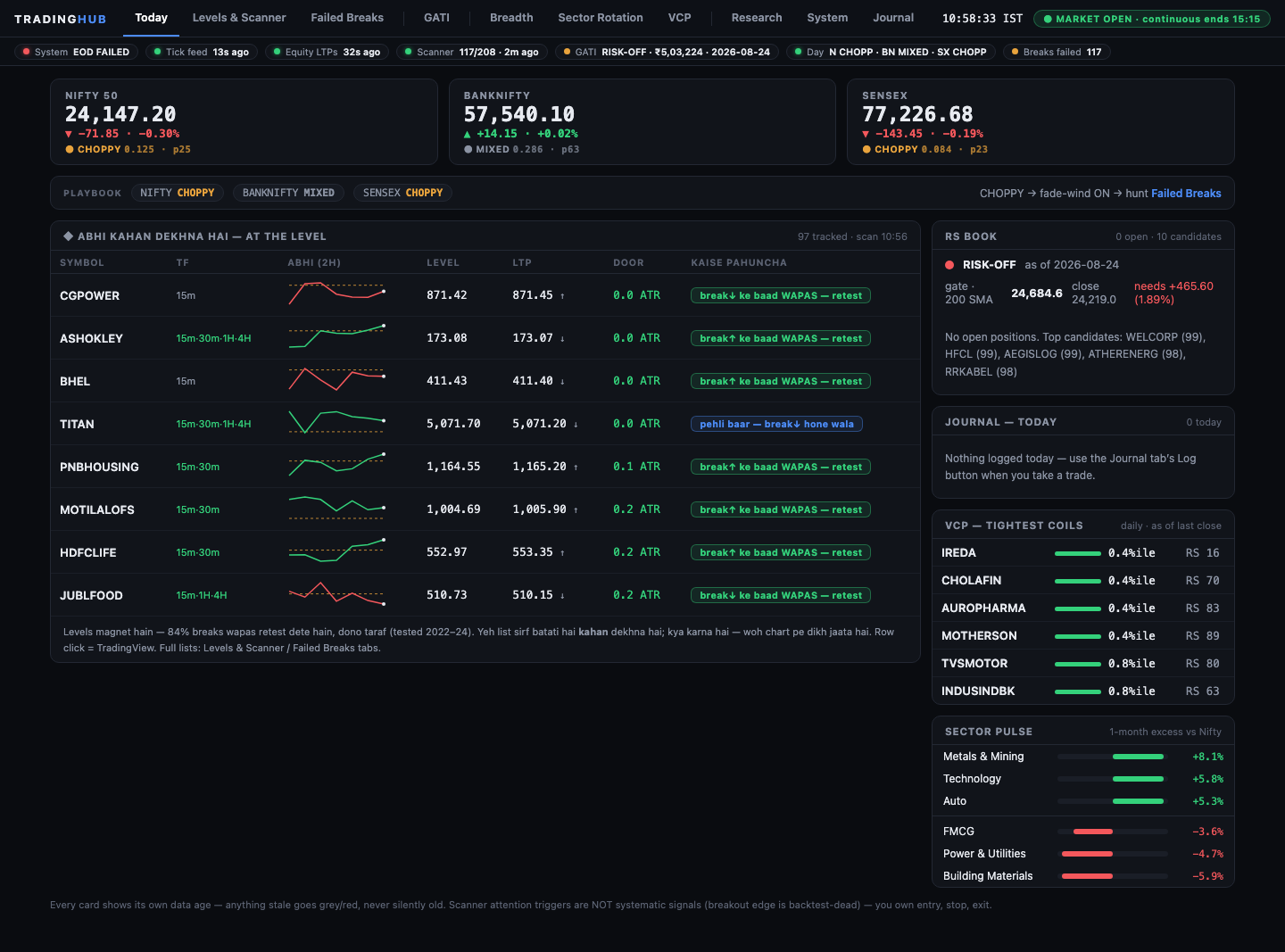Open the IREDA coil row
The width and height of the screenshot is (1285, 952).
pos(1082,553)
